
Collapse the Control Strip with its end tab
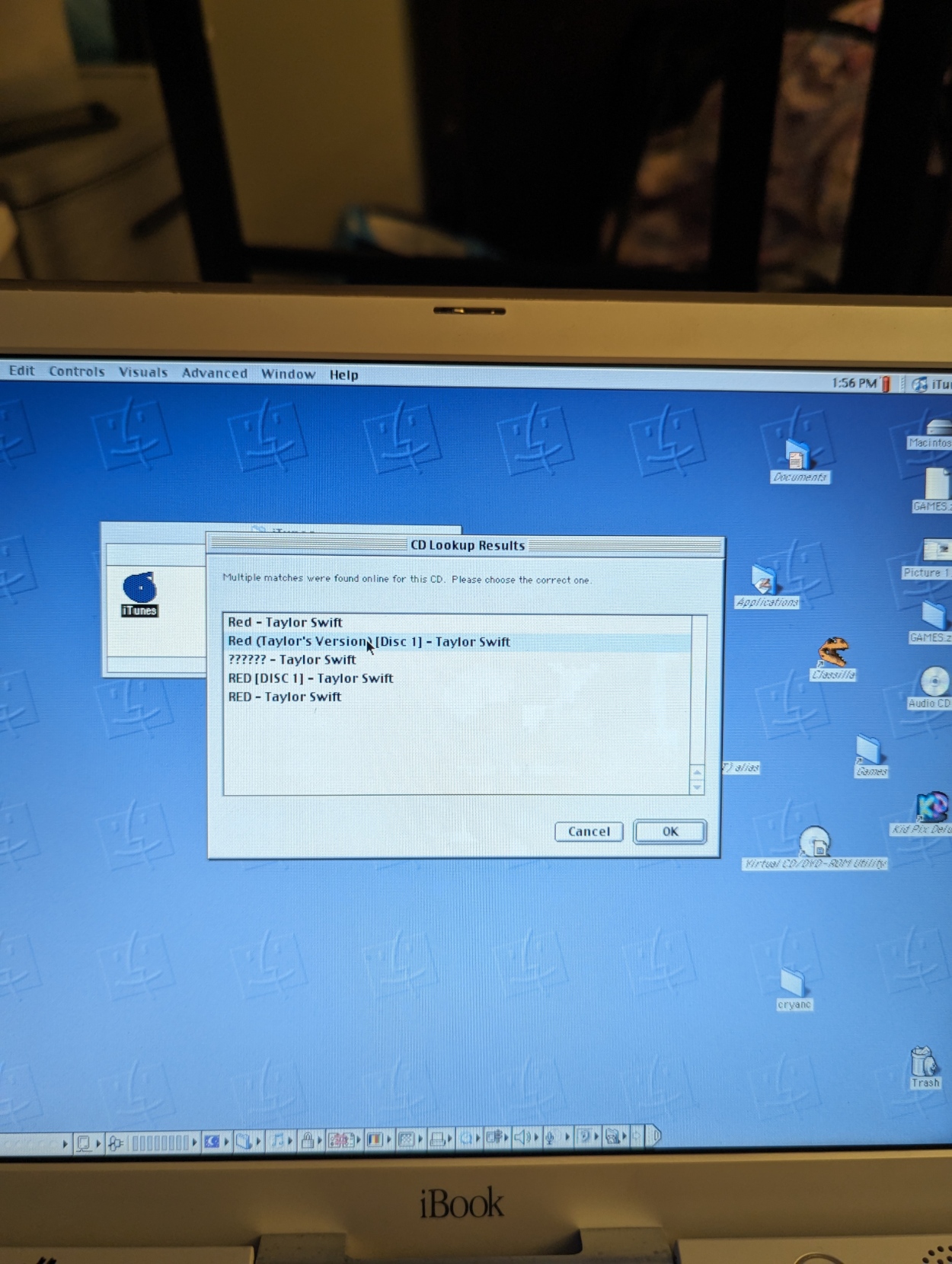point(654,1136)
